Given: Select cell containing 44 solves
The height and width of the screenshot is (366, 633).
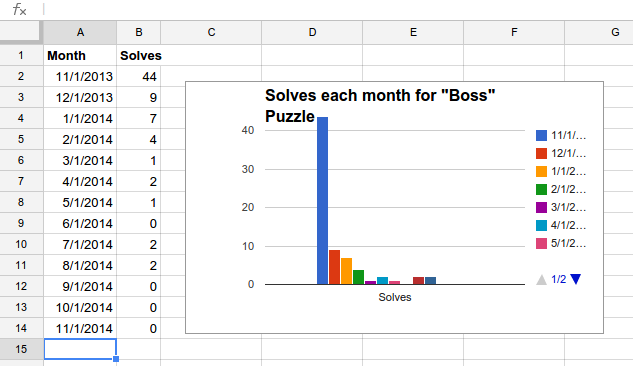Looking at the screenshot, I should click(x=138, y=76).
